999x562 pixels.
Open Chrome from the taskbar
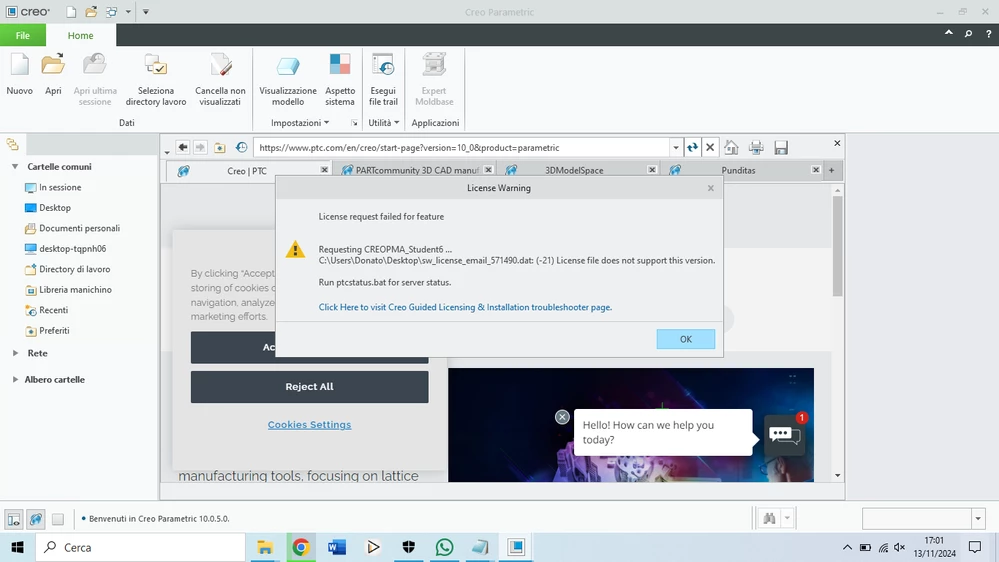tap(301, 547)
